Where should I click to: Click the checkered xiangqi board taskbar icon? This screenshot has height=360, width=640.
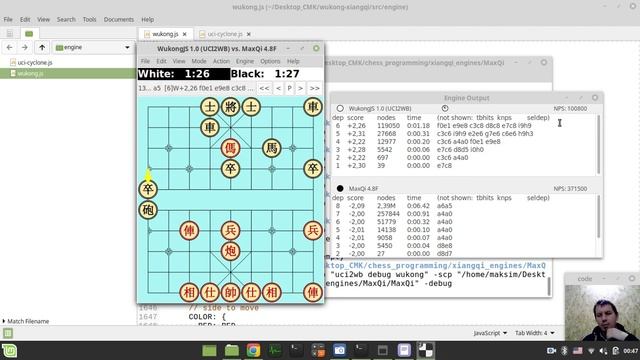(x=426, y=350)
